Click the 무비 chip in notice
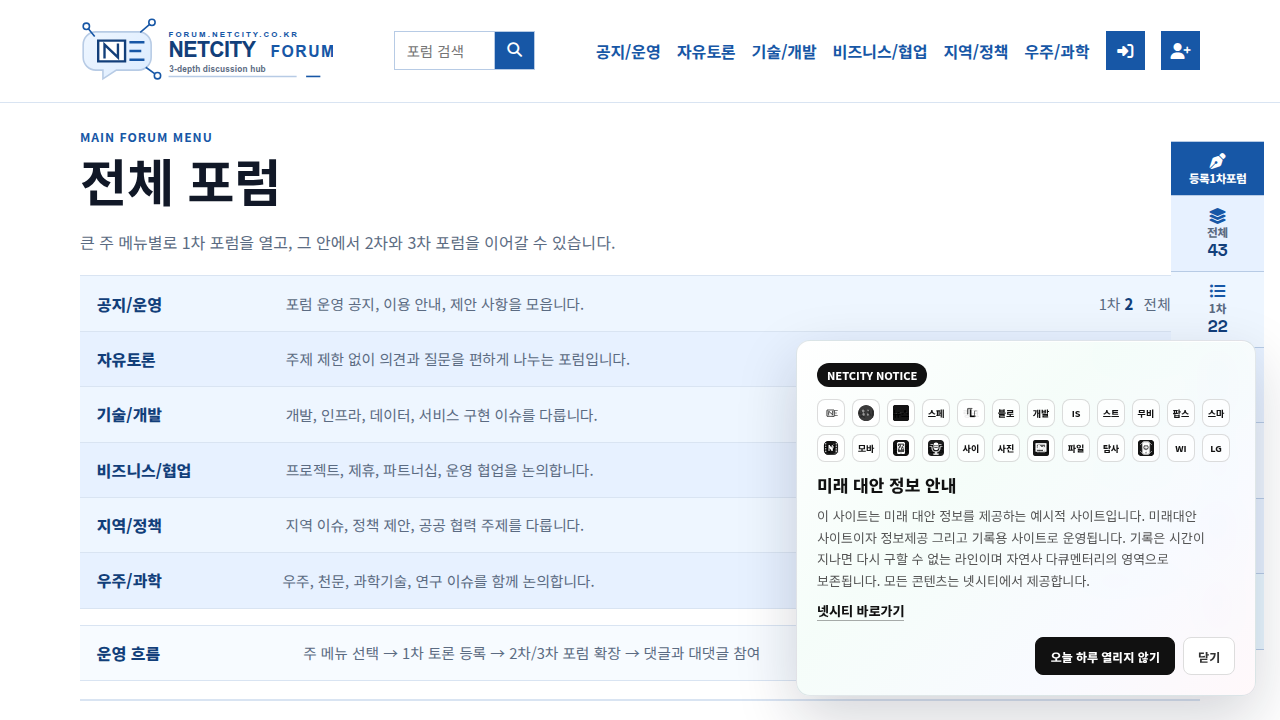The height and width of the screenshot is (720, 1280). pyautogui.click(x=1146, y=413)
